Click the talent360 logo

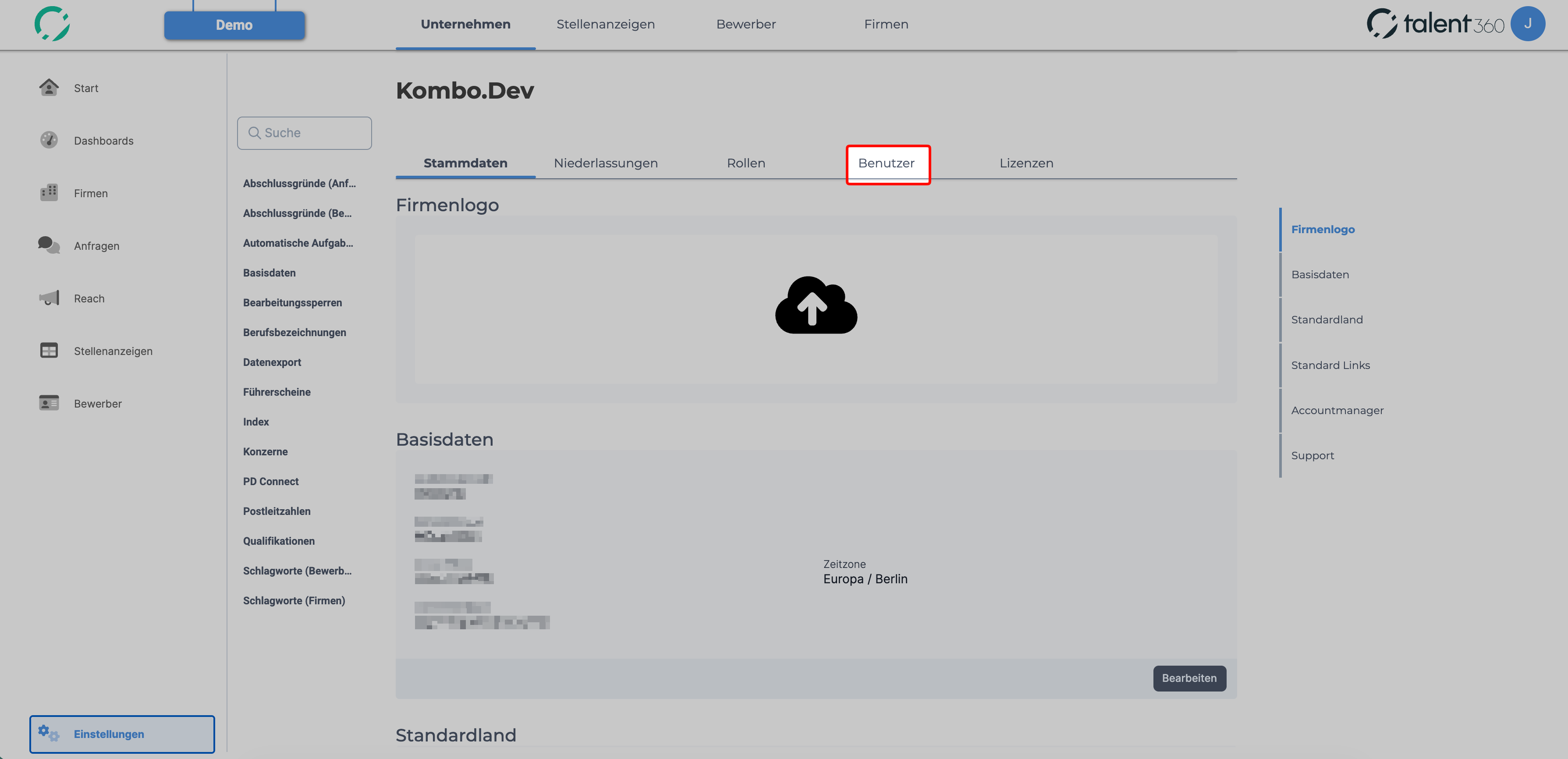coord(1435,24)
